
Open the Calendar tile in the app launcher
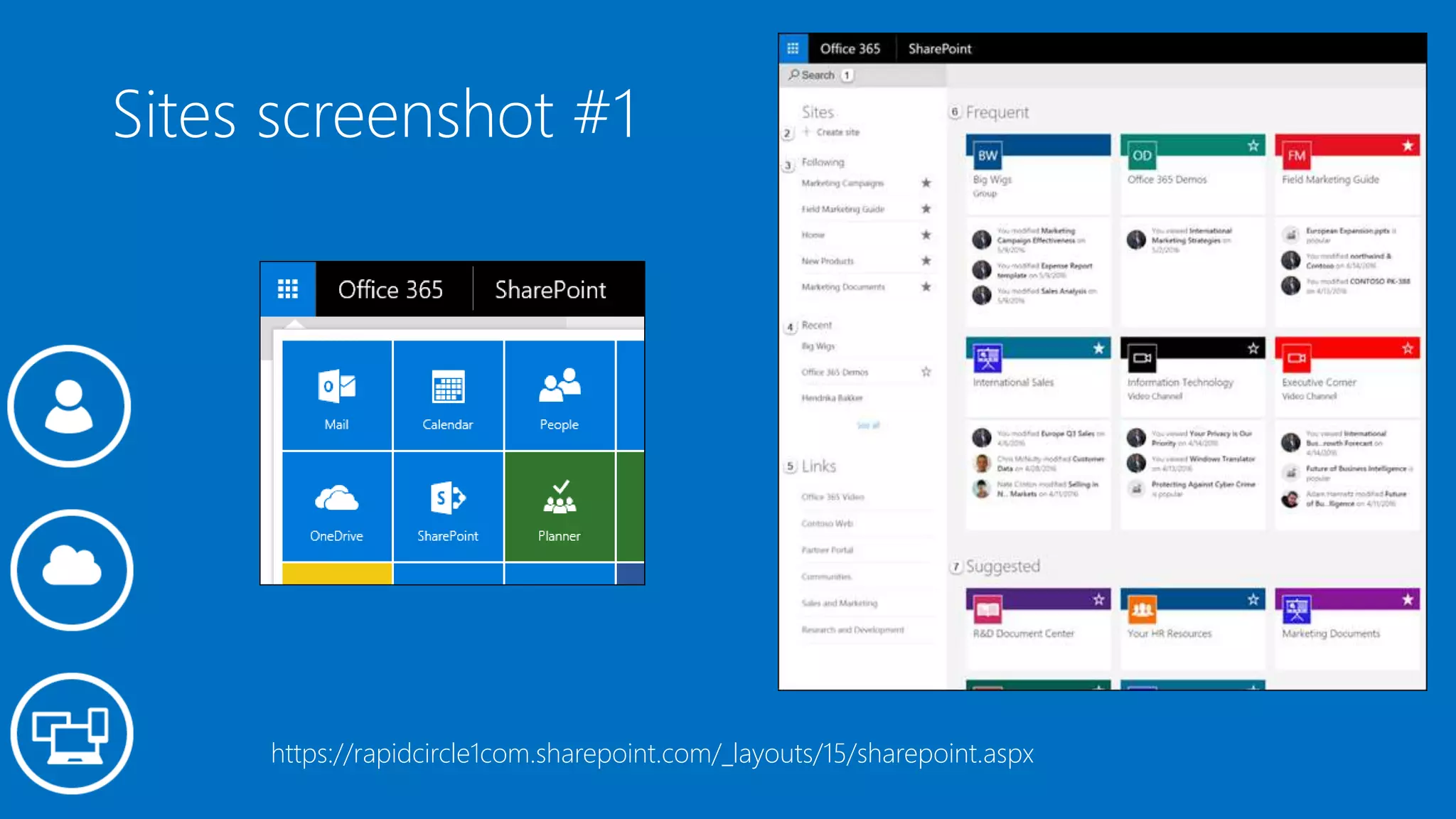click(x=448, y=395)
